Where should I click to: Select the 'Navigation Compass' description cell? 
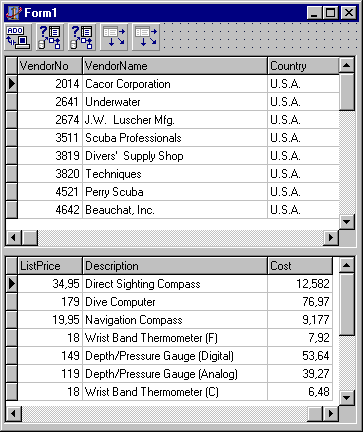click(175, 320)
